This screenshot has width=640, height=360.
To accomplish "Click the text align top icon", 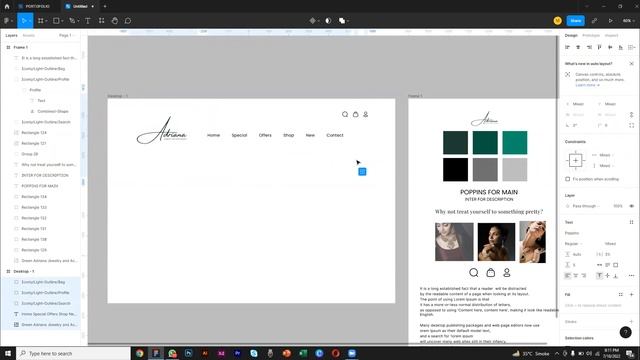I will coord(599,276).
